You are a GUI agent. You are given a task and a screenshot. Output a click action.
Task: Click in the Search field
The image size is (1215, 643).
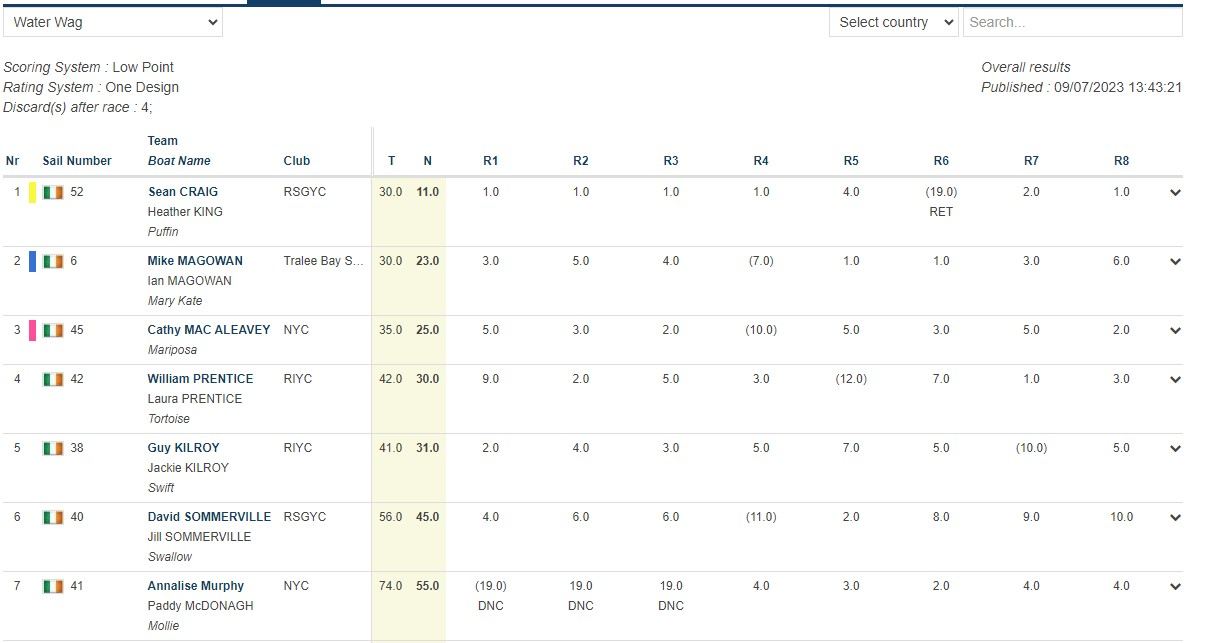(1072, 22)
